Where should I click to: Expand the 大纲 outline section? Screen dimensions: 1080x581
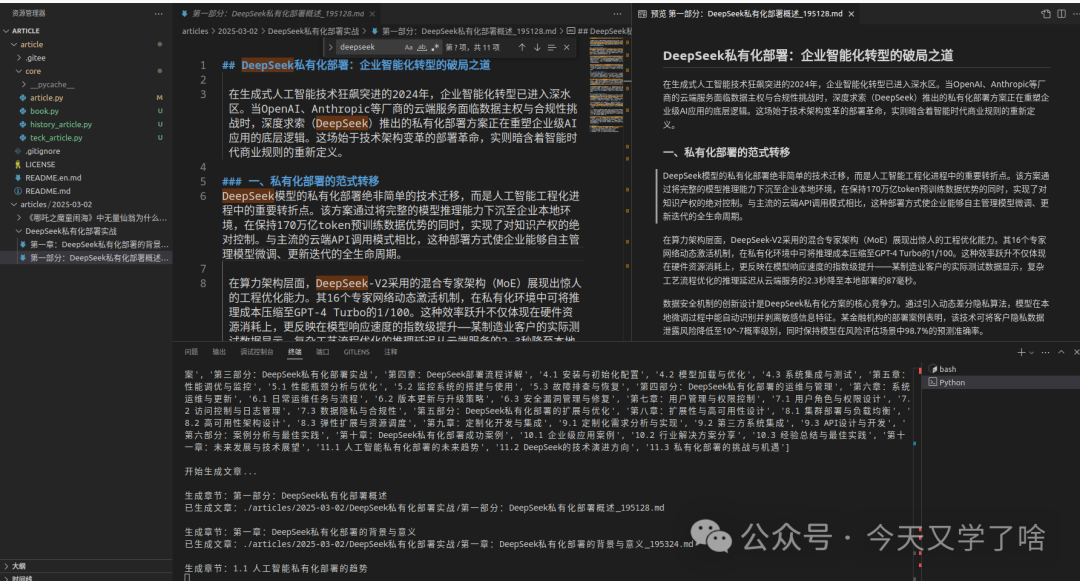[x=6, y=567]
